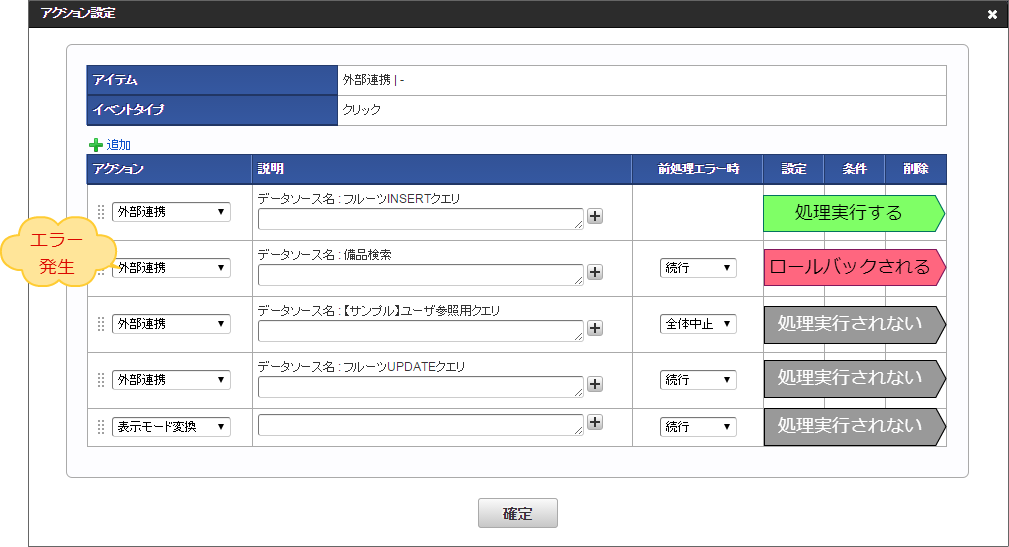This screenshot has width=1009, height=547.
Task: Grab drag handle of 表示モード変換 row
Action: tap(100, 427)
